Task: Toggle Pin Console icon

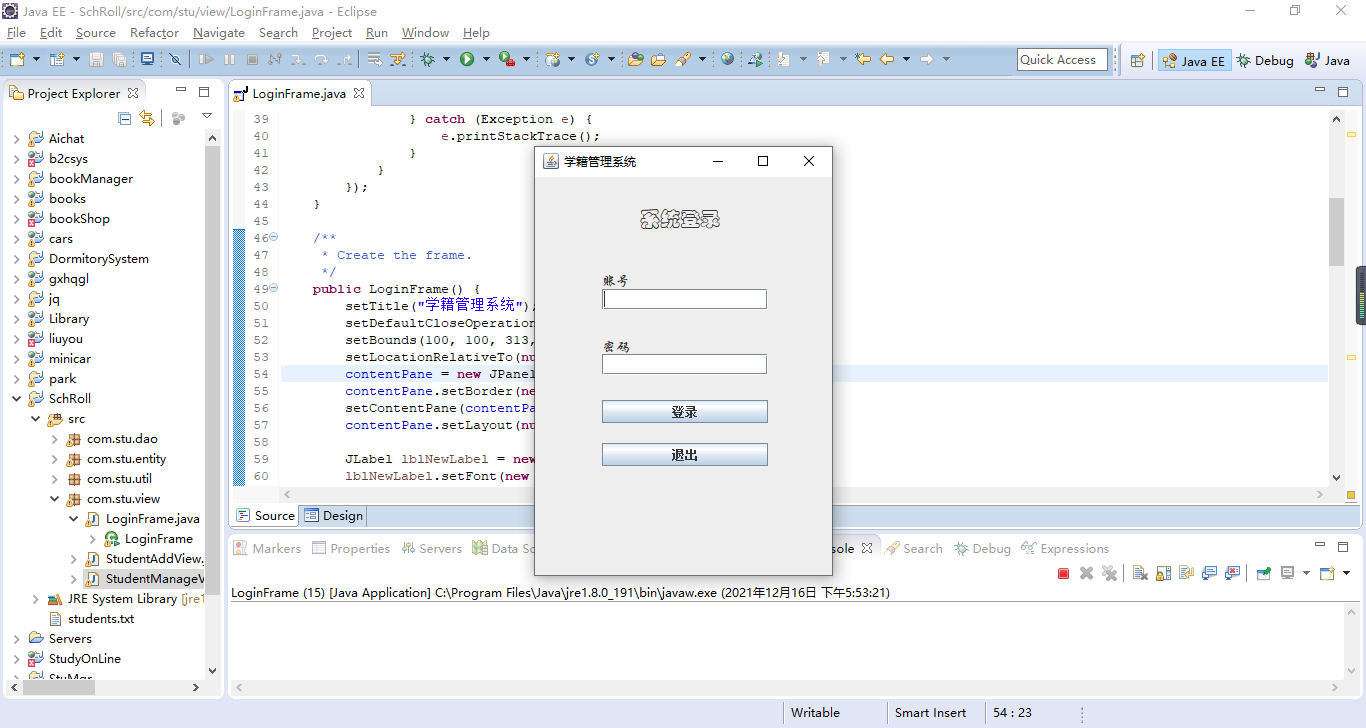Action: pos(1264,573)
